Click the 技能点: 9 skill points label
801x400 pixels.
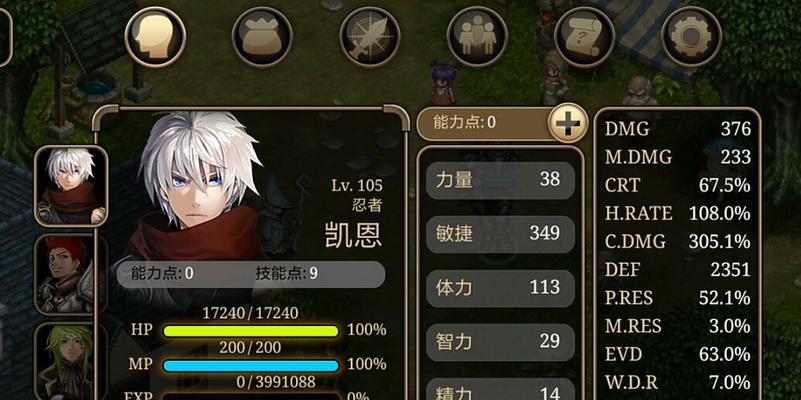pos(287,274)
